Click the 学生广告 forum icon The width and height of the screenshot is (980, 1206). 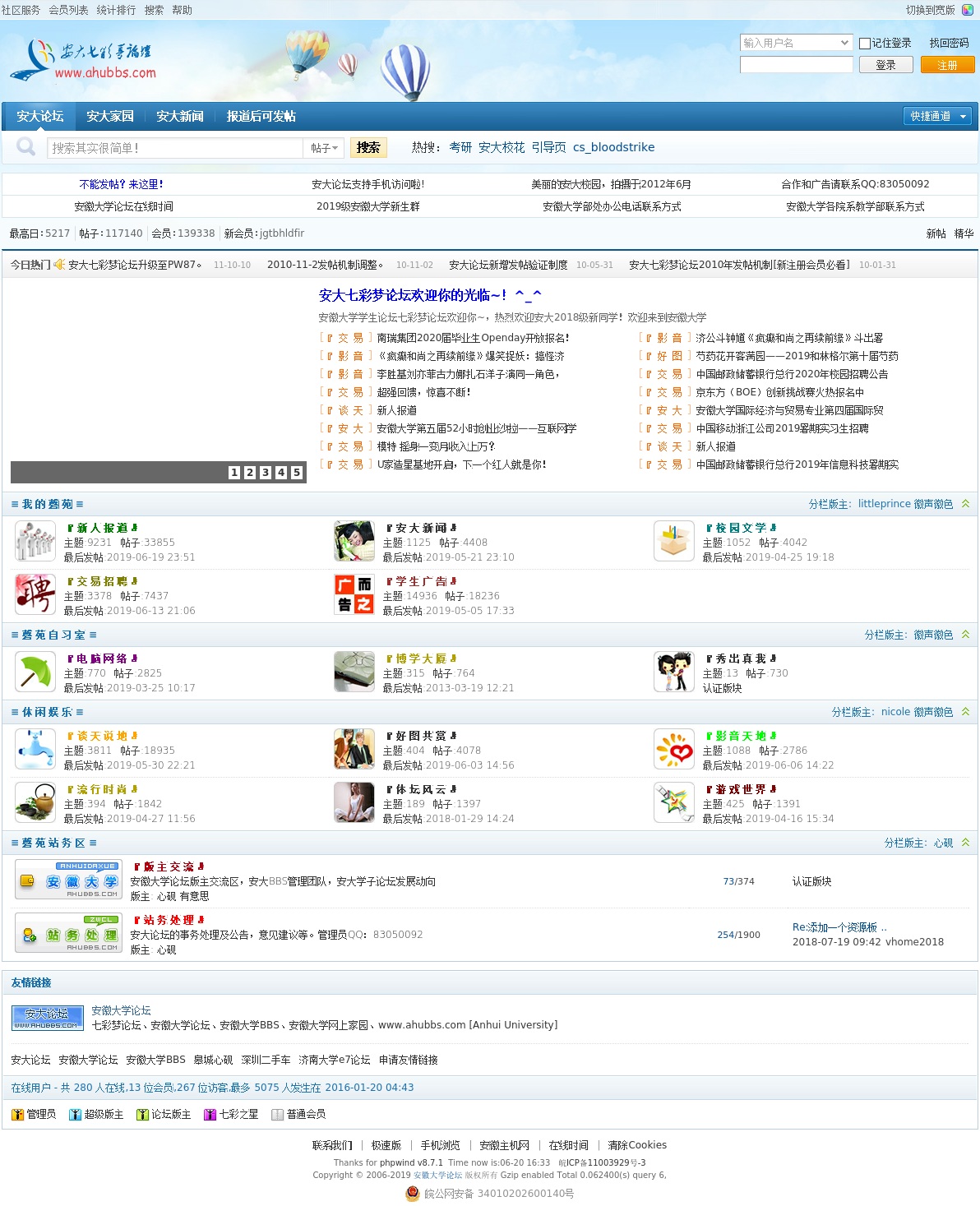[x=354, y=594]
